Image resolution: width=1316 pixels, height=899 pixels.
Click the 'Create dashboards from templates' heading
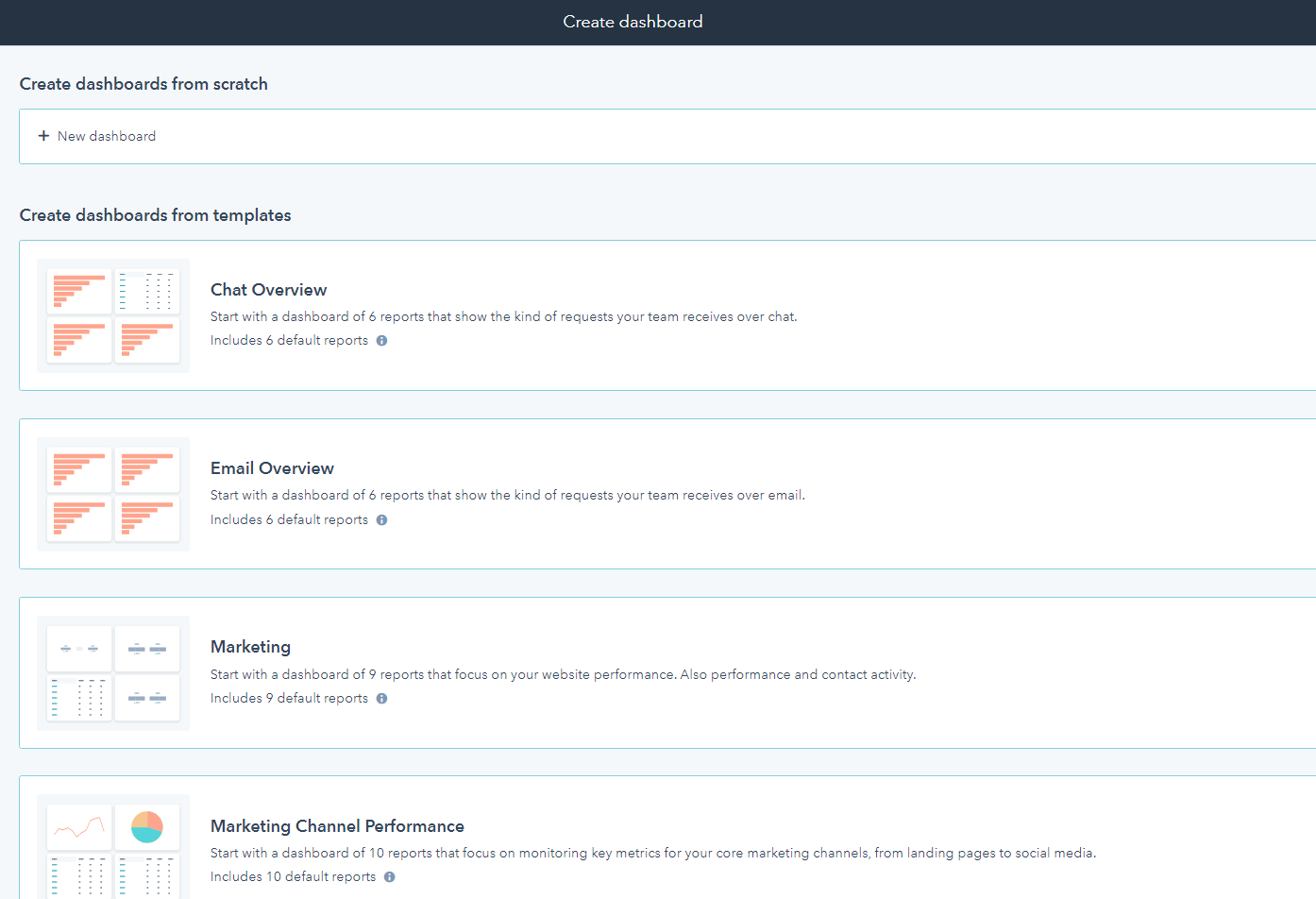pos(156,215)
